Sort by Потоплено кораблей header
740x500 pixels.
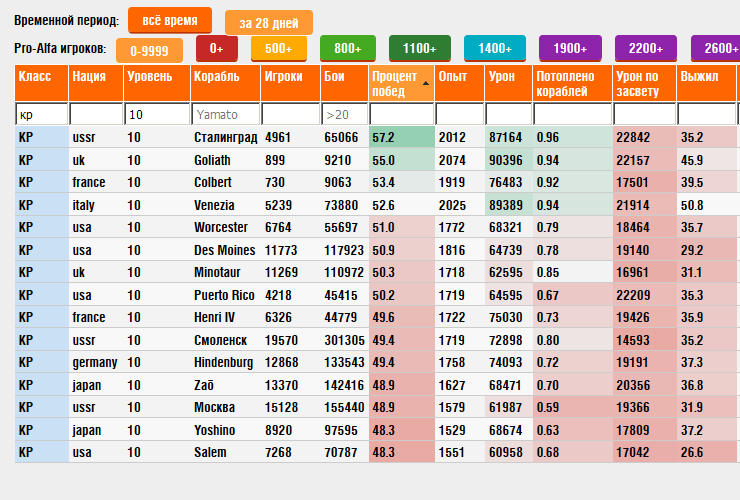571,83
